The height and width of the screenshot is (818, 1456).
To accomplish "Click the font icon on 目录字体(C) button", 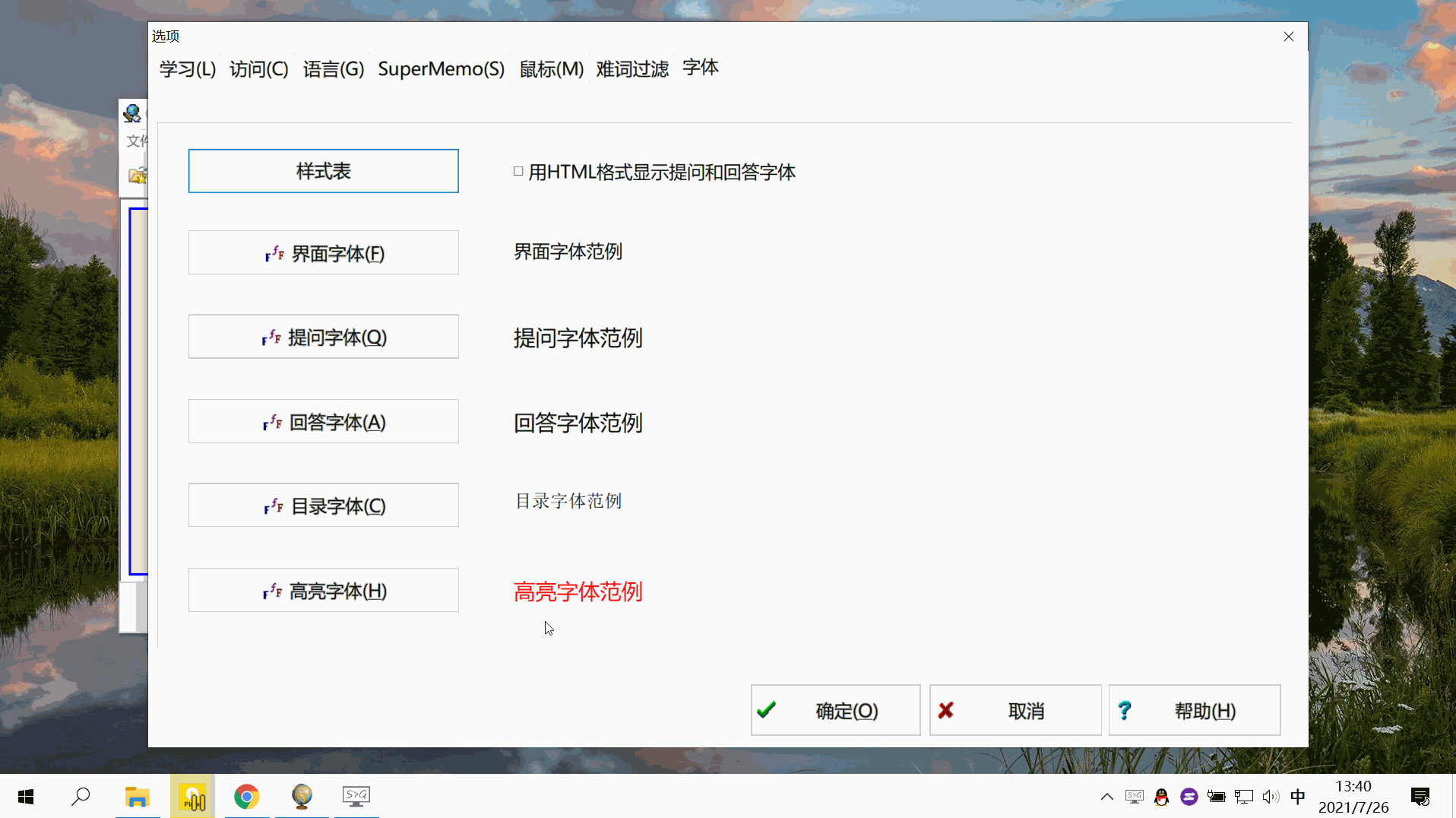I will point(273,506).
